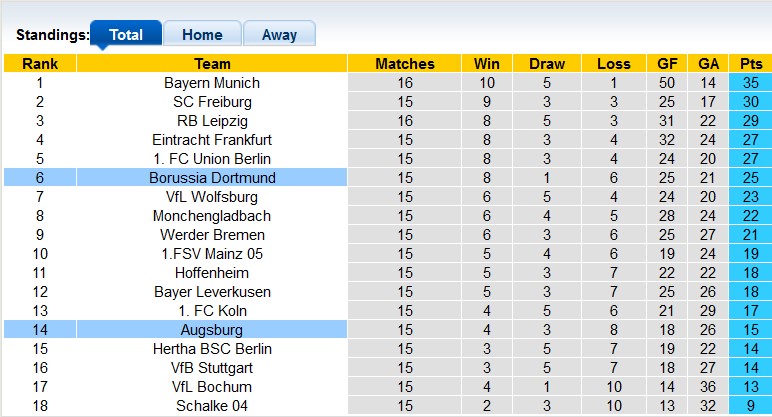Select VfB Stuttgart team link

(x=212, y=368)
